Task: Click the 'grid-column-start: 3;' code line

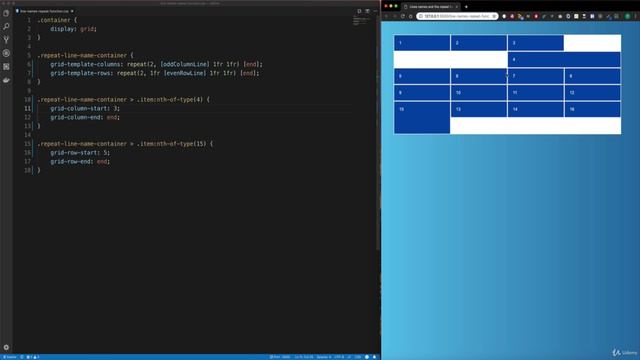Action: (x=85, y=109)
